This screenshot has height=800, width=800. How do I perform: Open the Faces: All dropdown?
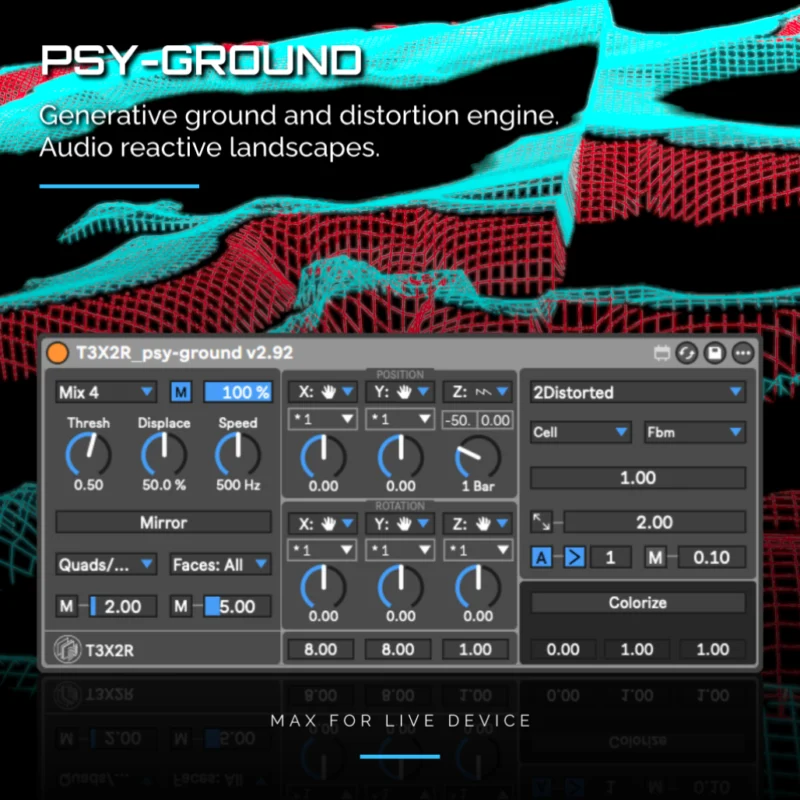(x=220, y=565)
